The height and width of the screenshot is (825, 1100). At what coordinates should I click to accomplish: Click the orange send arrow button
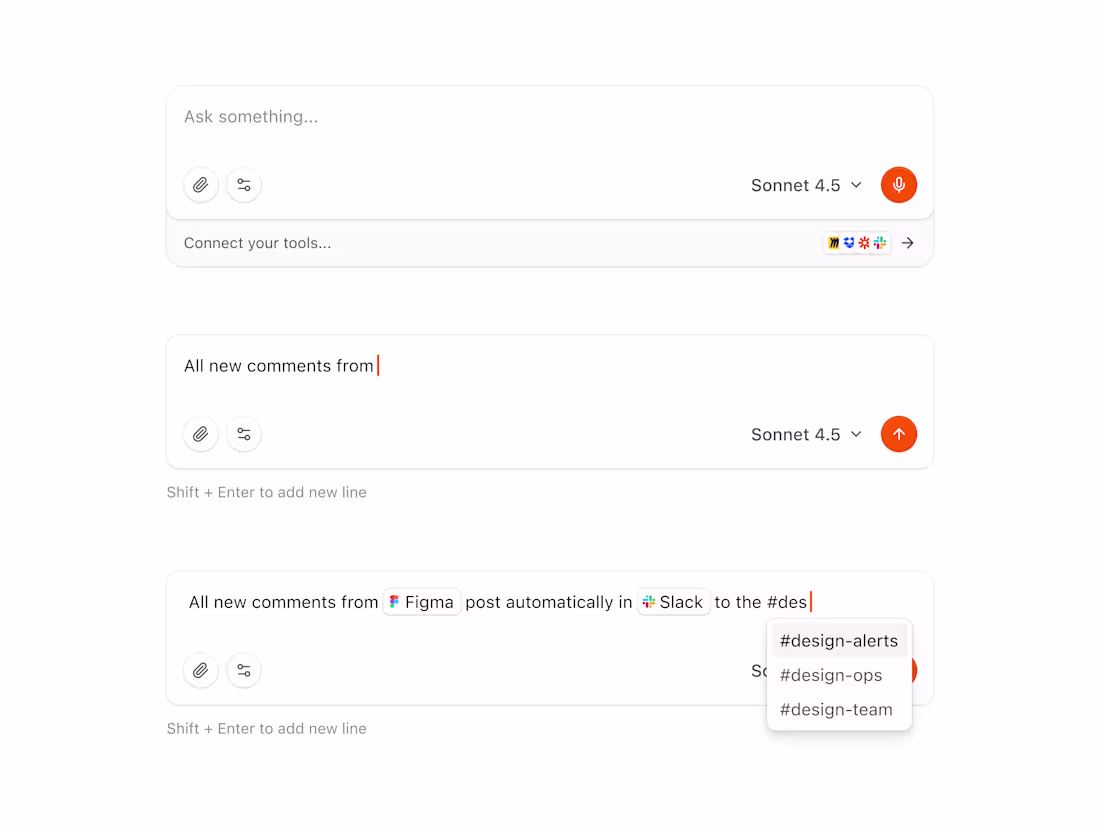click(898, 434)
